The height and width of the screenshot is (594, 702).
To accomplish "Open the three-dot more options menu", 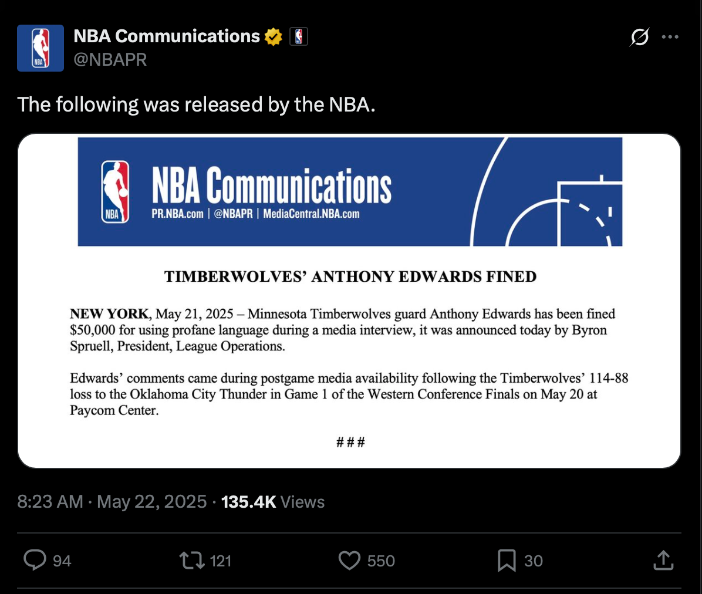I will tap(671, 37).
